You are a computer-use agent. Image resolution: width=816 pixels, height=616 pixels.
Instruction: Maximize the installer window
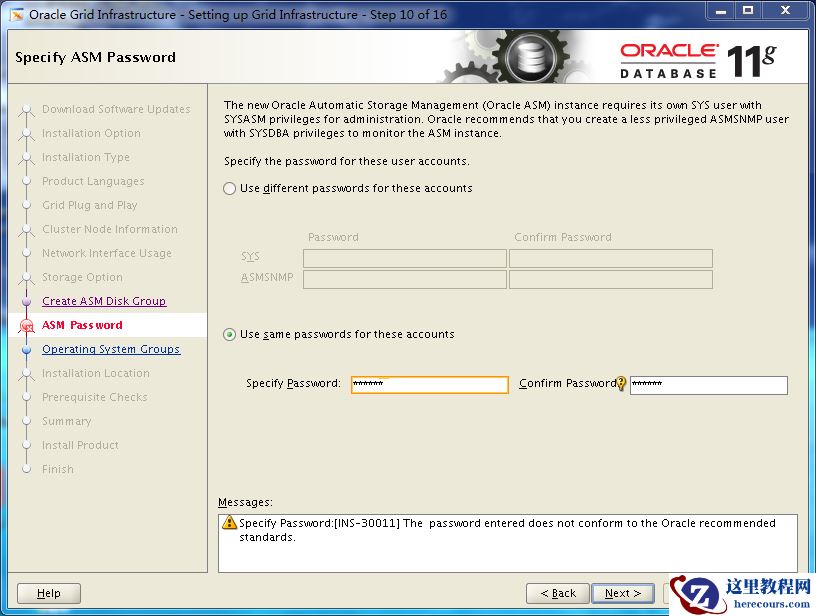748,11
